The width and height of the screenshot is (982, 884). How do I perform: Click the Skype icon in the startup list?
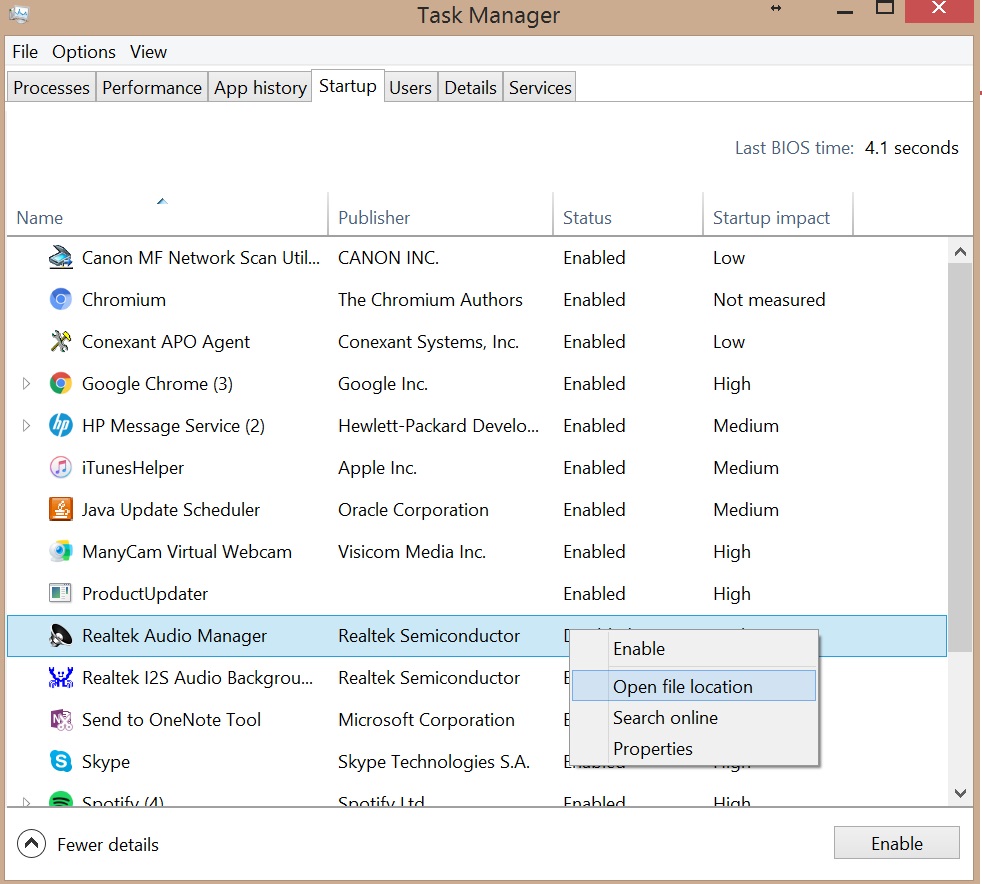[x=60, y=761]
